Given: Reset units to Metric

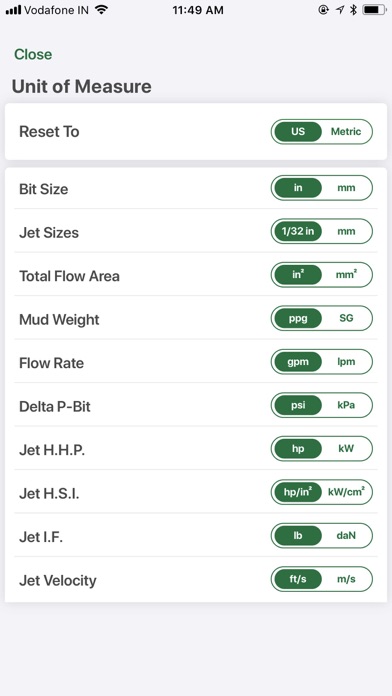Looking at the screenshot, I should (x=346, y=132).
